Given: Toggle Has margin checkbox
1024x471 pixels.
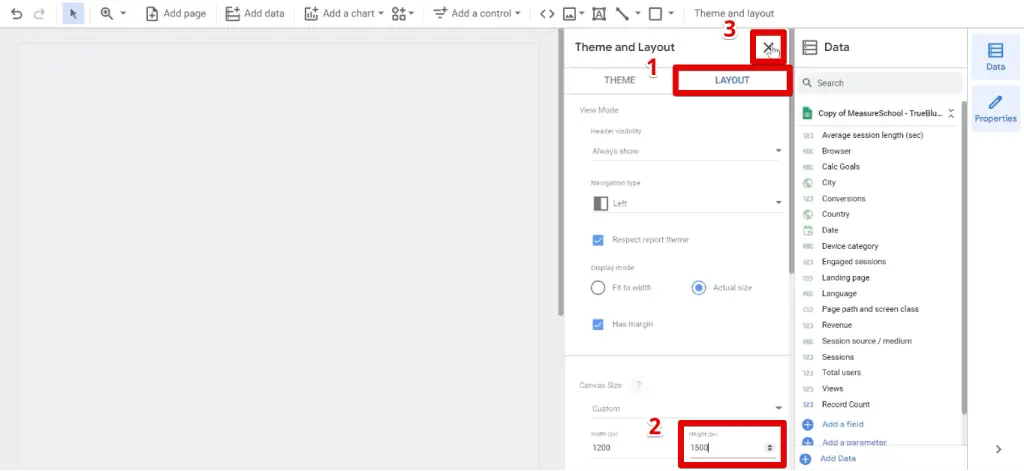Looking at the screenshot, I should 598,324.
